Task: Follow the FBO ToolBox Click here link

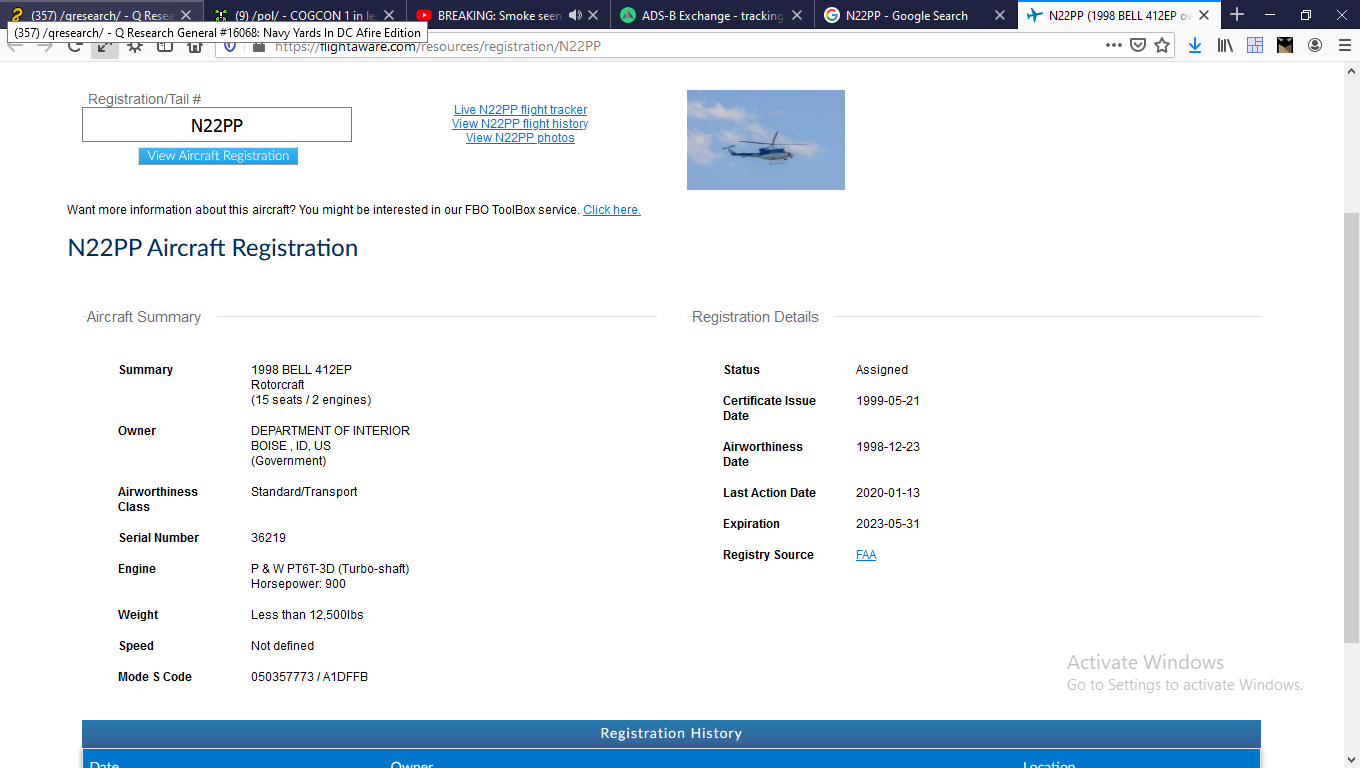Action: tap(612, 210)
